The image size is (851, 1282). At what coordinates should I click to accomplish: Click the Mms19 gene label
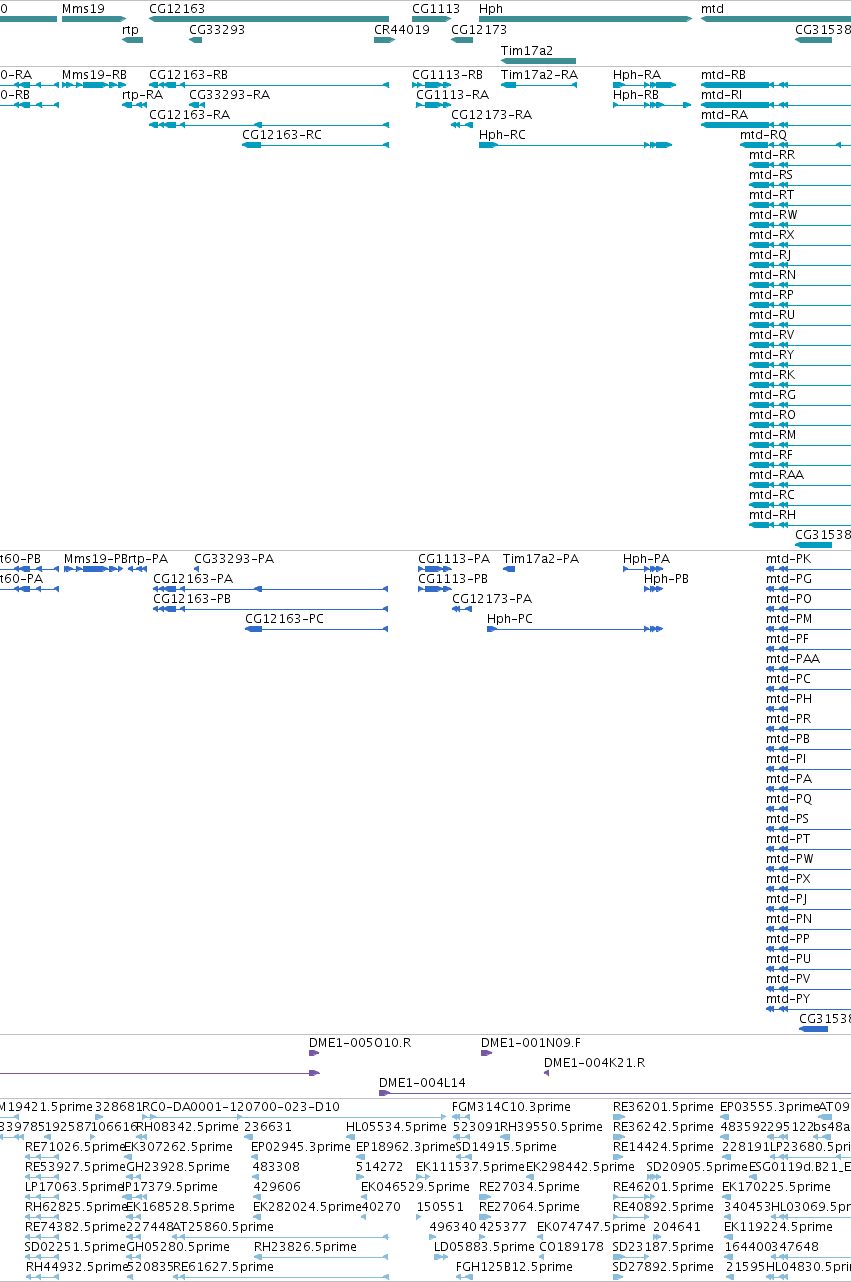tap(83, 8)
